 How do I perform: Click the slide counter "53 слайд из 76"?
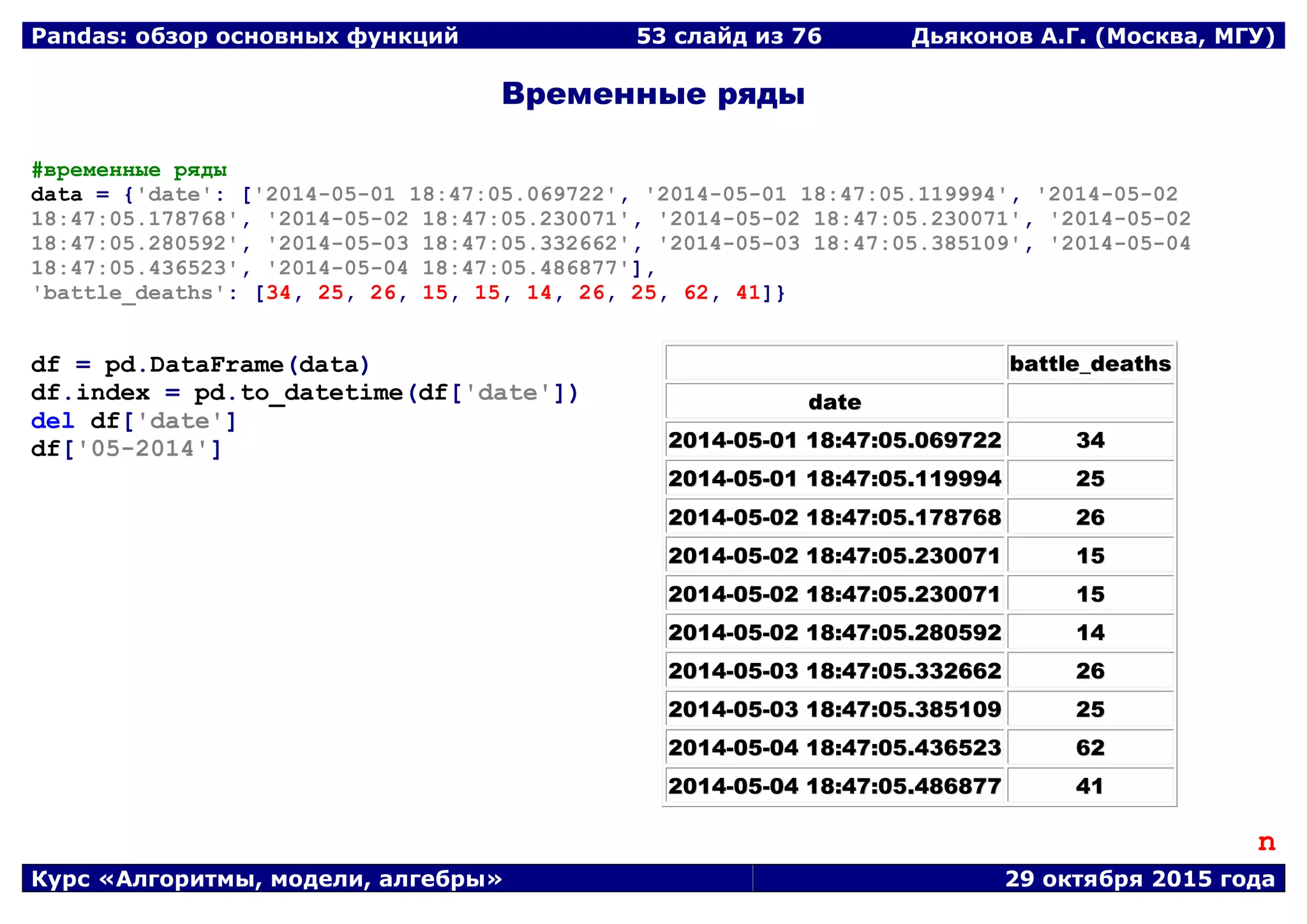tap(729, 36)
